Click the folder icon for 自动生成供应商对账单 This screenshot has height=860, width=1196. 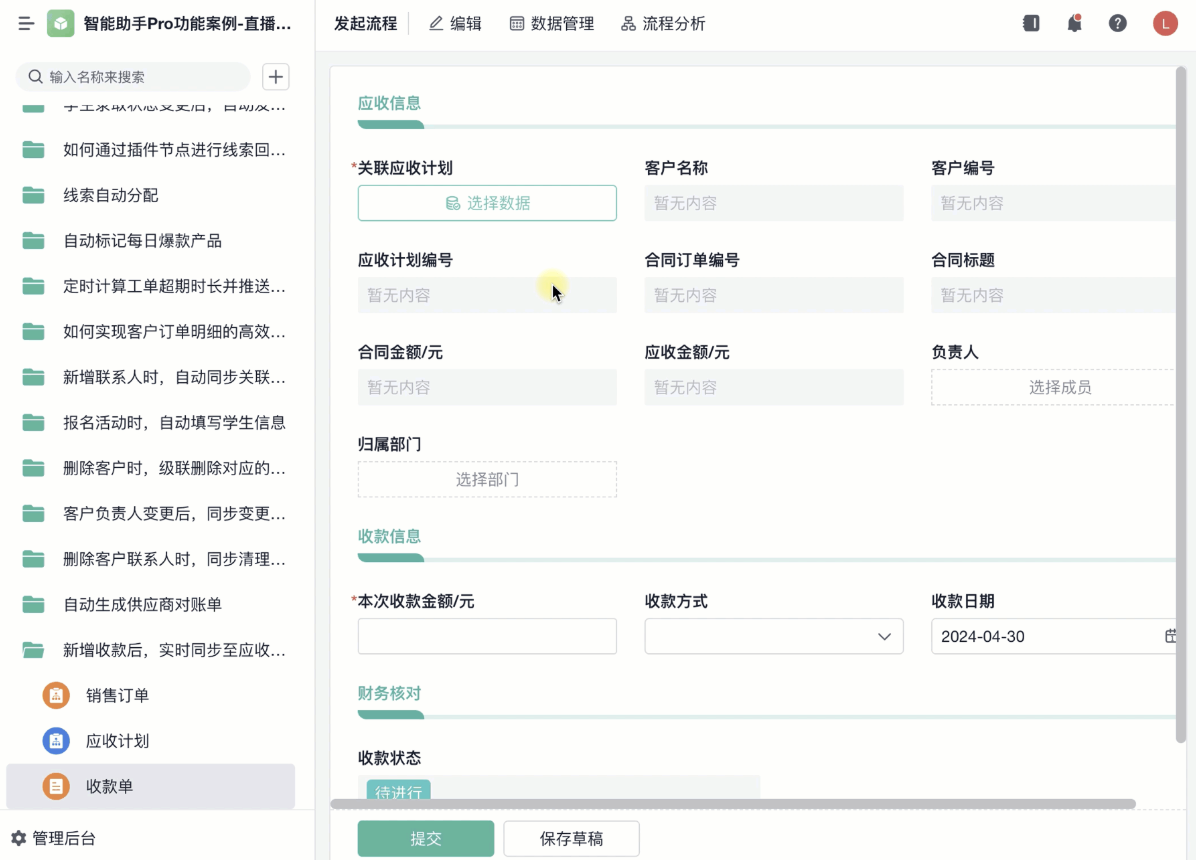point(34,604)
